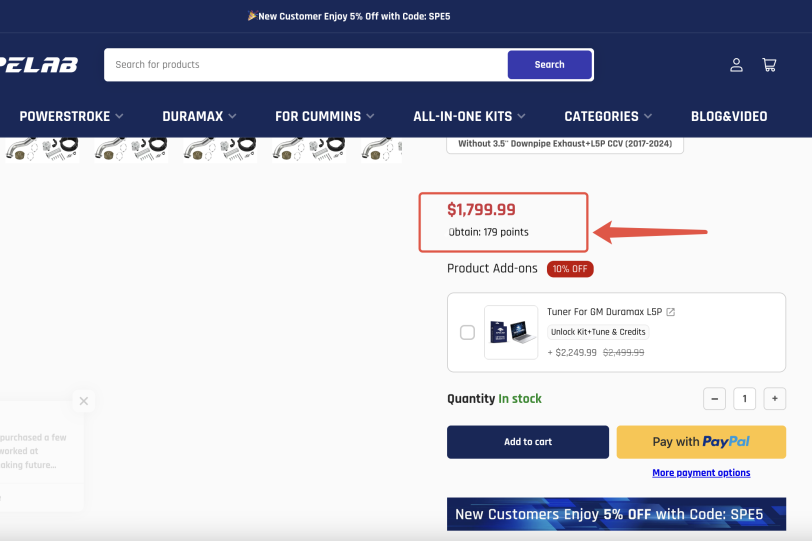Click Add to cart button
This screenshot has width=812, height=541.
[527, 442]
